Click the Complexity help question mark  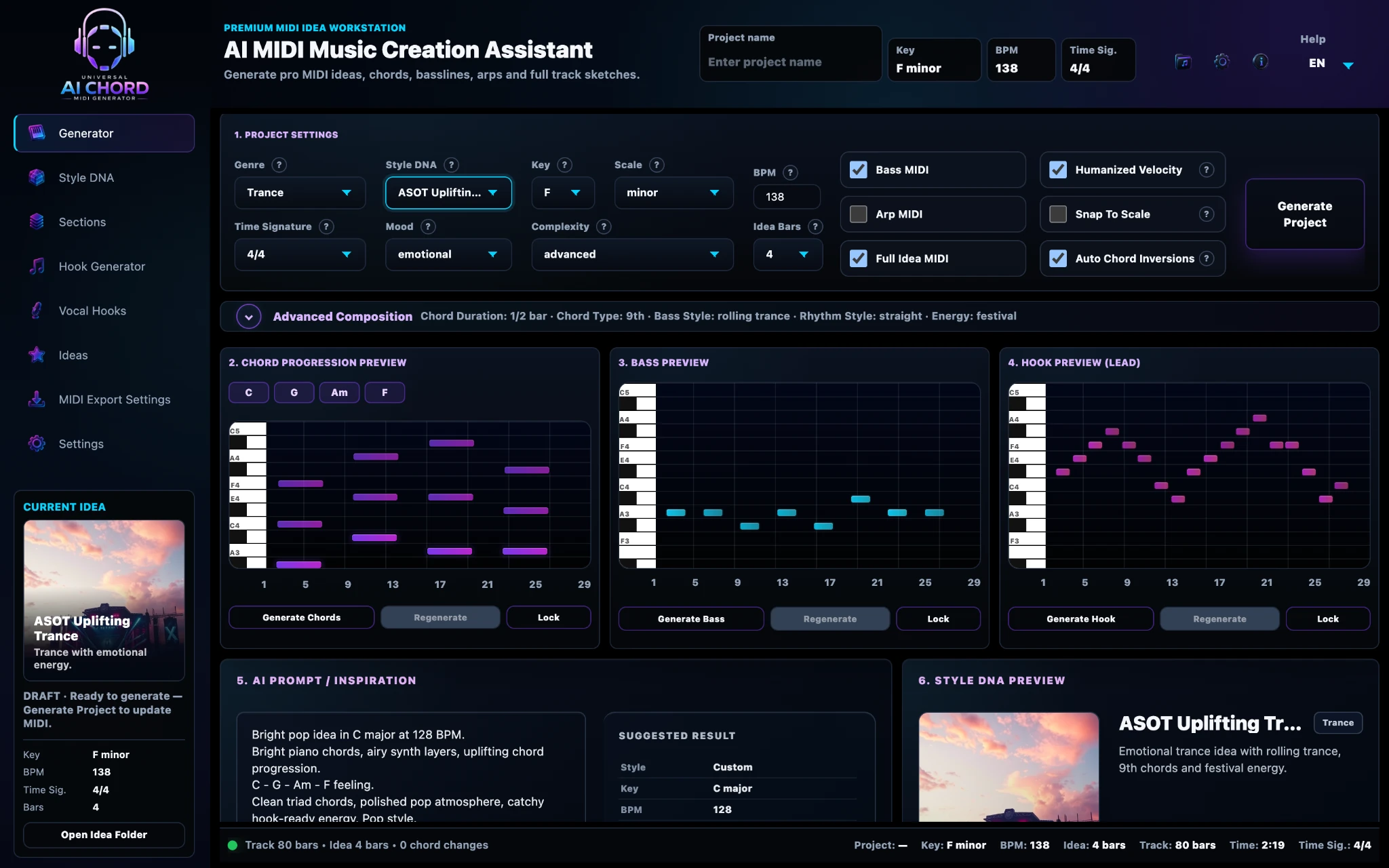[604, 226]
